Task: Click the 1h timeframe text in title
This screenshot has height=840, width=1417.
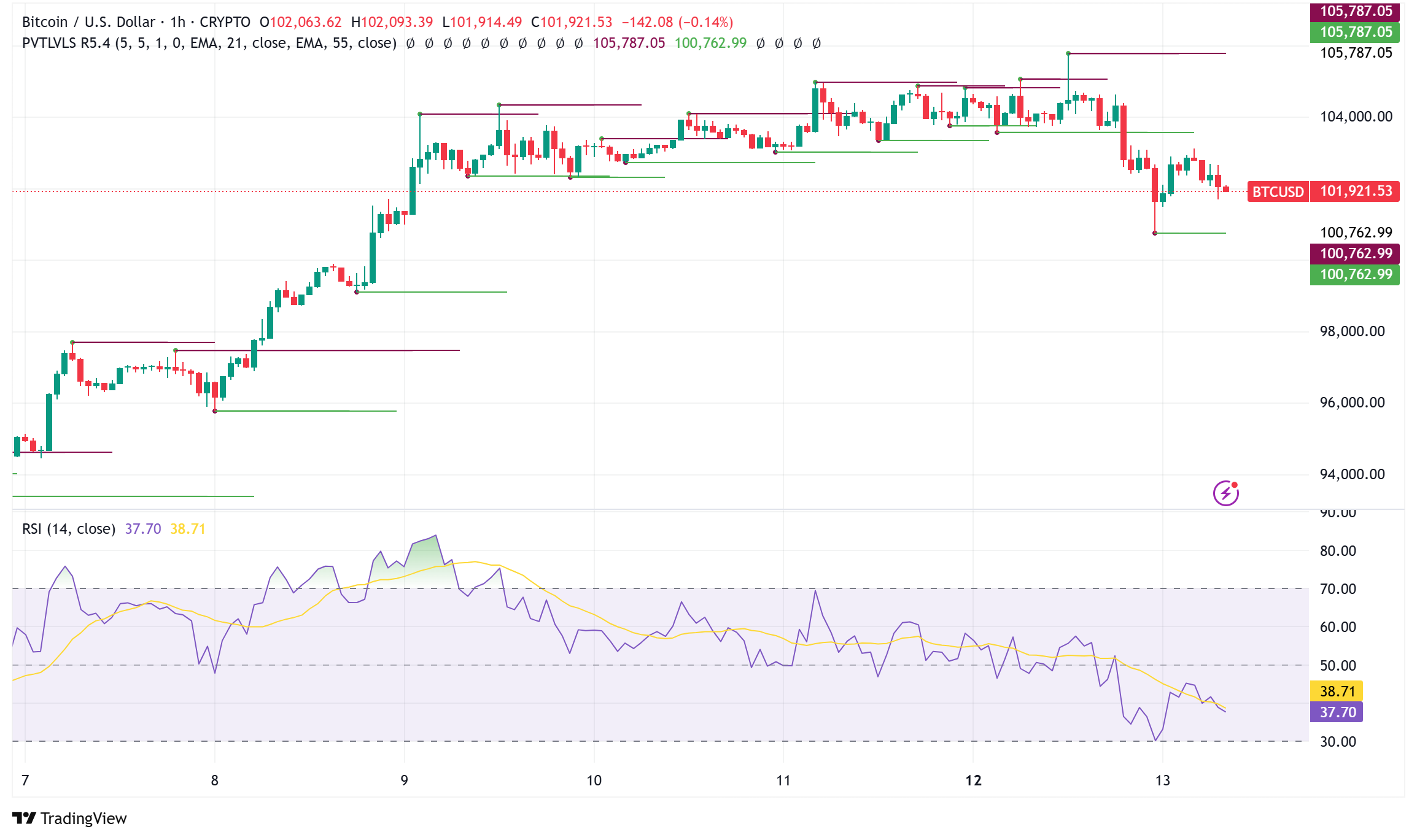Action: pyautogui.click(x=177, y=22)
